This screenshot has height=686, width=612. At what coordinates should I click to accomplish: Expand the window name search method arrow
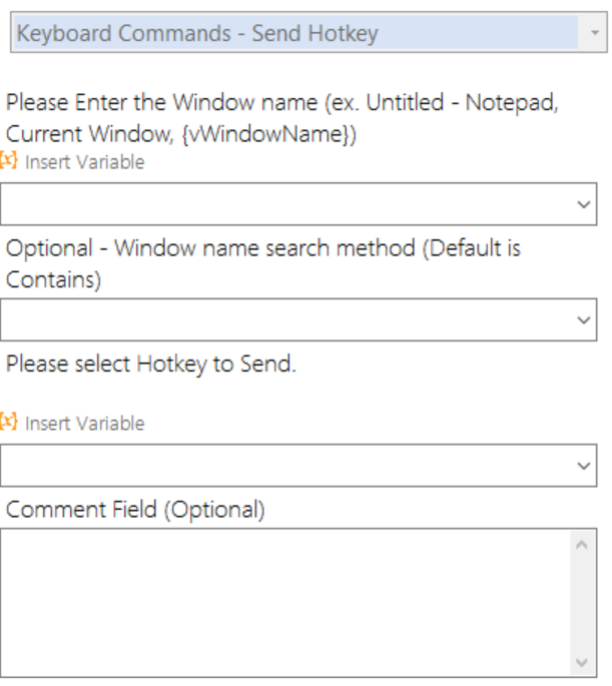pos(584,320)
